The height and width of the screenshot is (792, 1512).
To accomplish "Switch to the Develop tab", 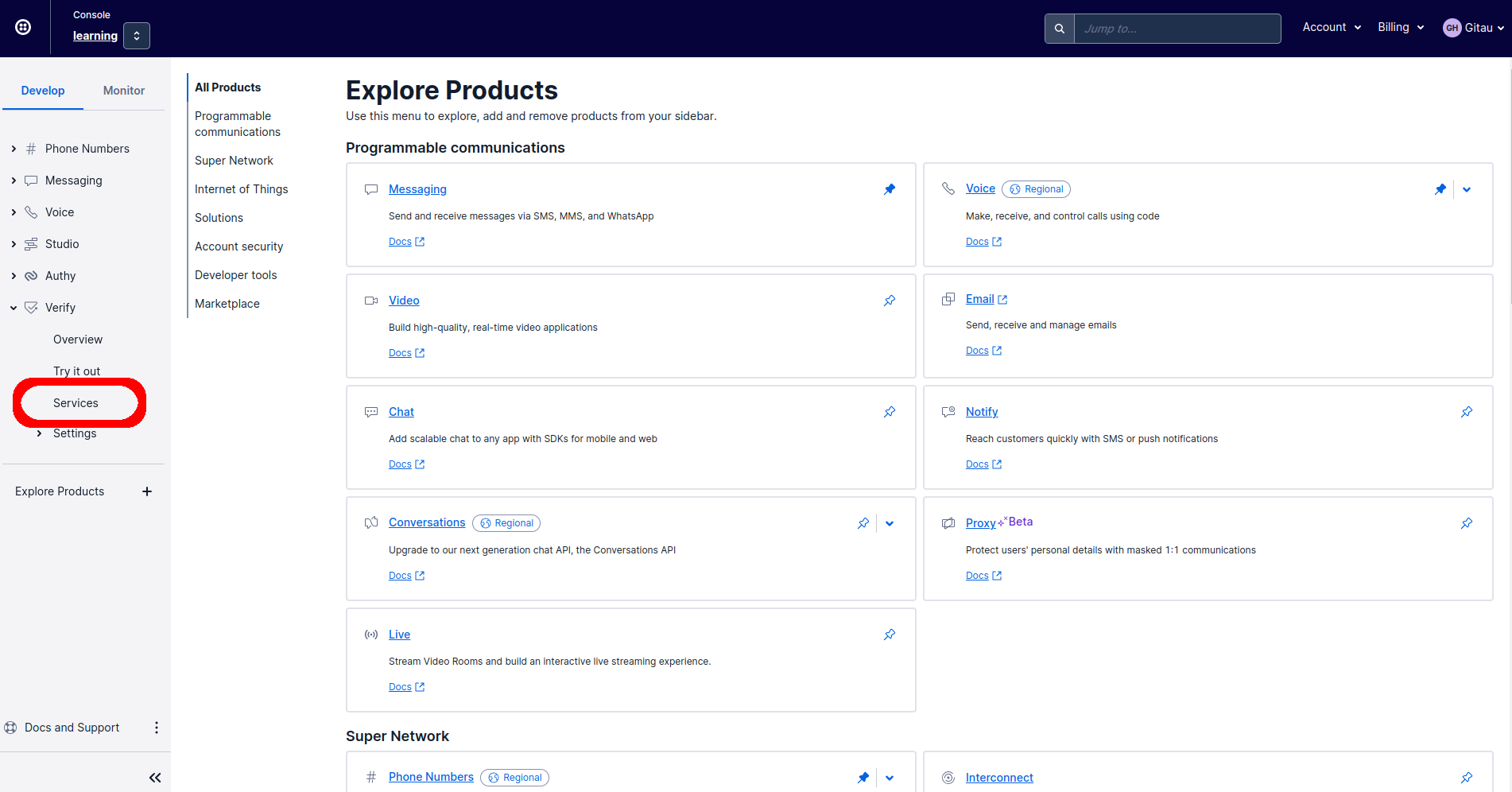I will (43, 91).
